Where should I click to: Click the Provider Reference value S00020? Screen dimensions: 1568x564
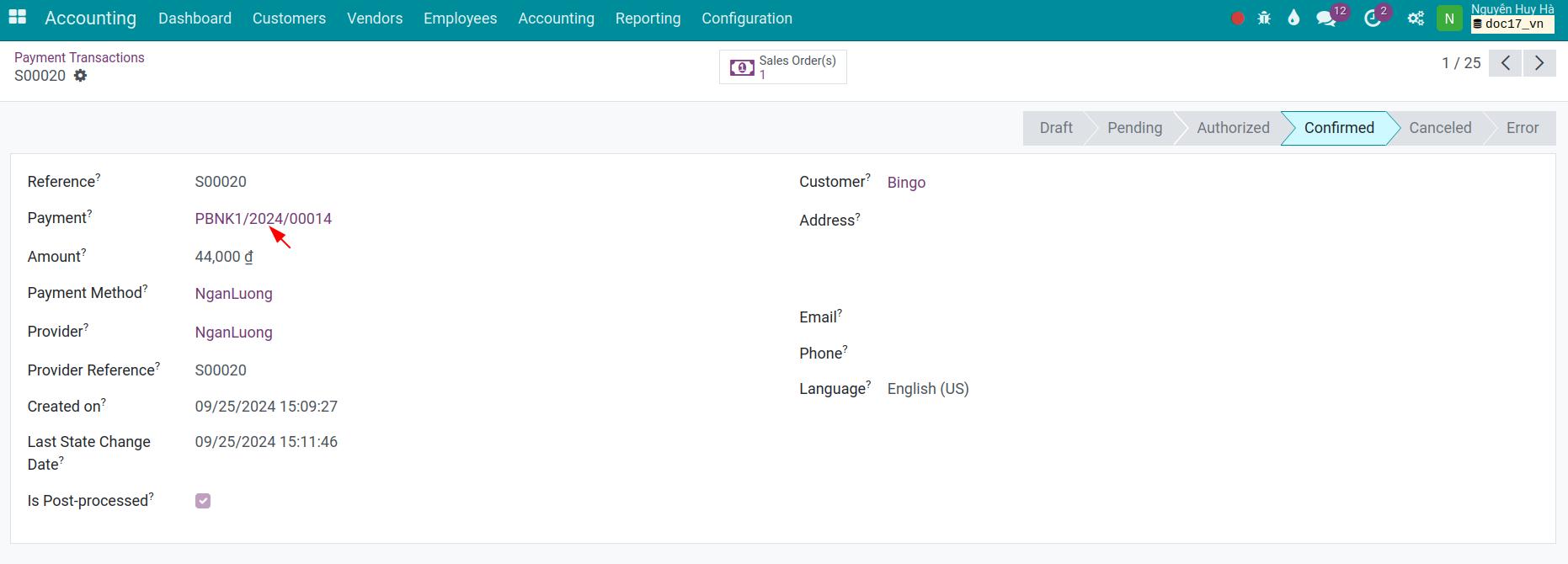[x=221, y=370]
